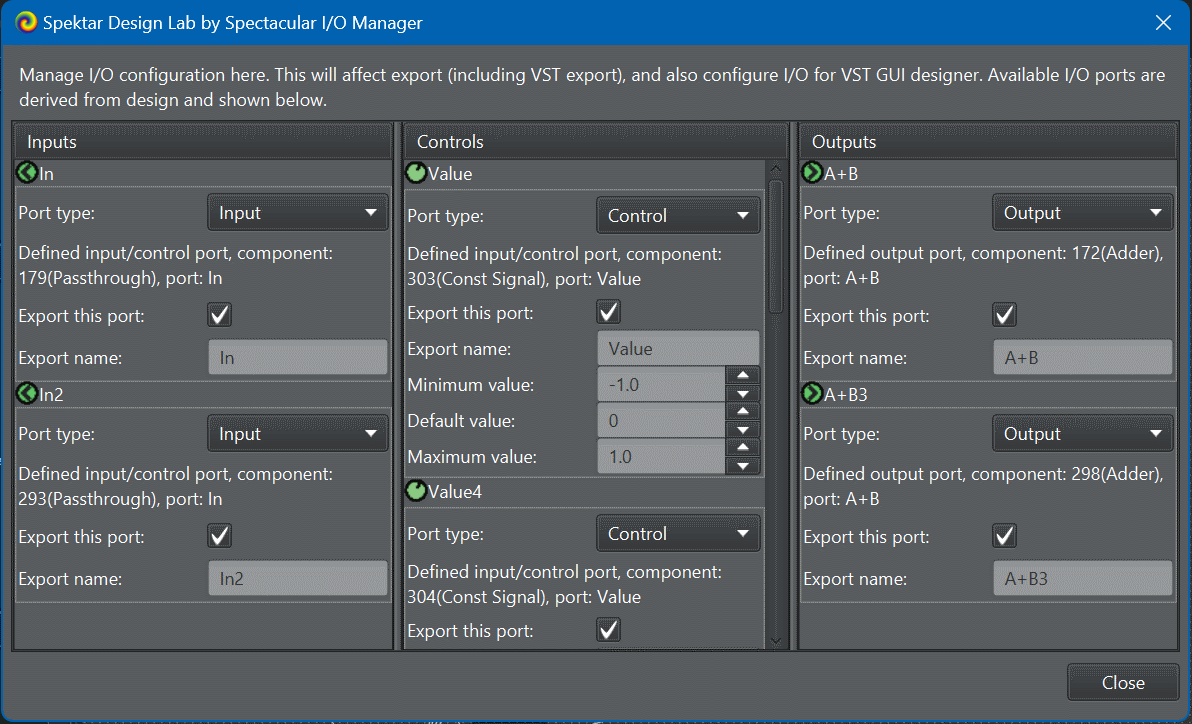The image size is (1192, 724).
Task: Click the green knob icon beside Value
Action: tap(416, 173)
